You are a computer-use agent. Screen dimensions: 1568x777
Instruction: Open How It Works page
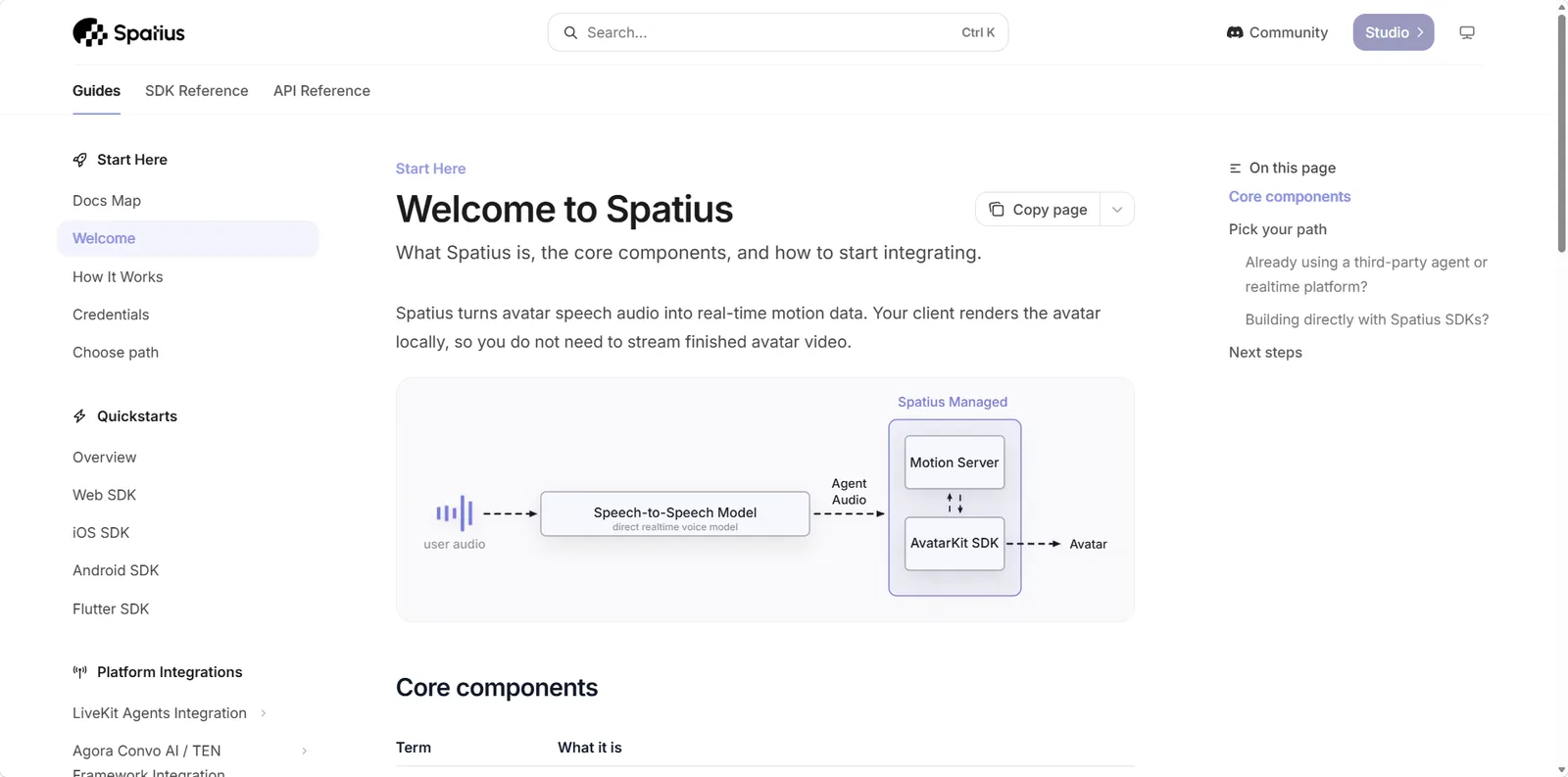click(118, 277)
